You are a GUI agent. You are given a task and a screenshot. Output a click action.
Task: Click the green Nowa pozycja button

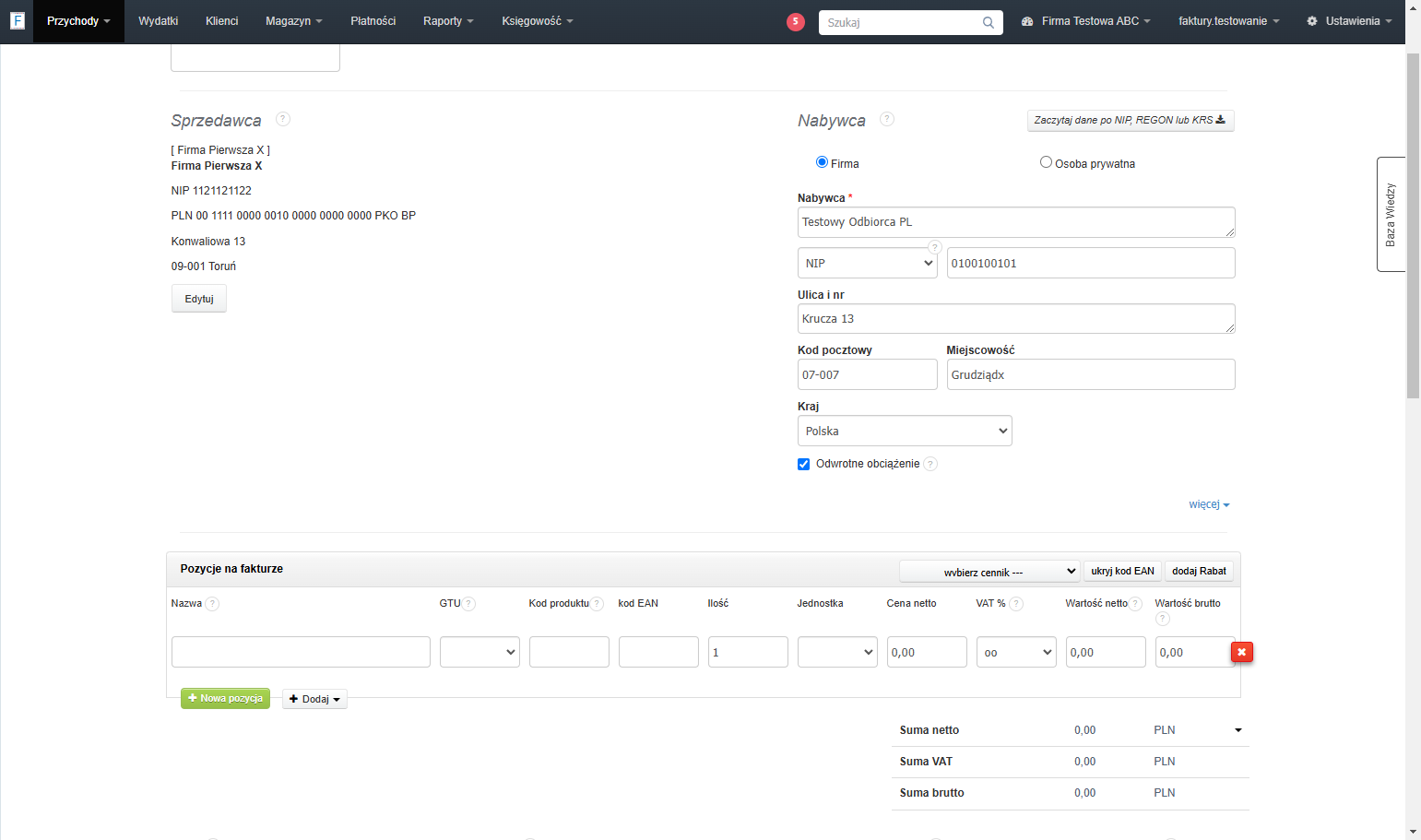click(225, 698)
